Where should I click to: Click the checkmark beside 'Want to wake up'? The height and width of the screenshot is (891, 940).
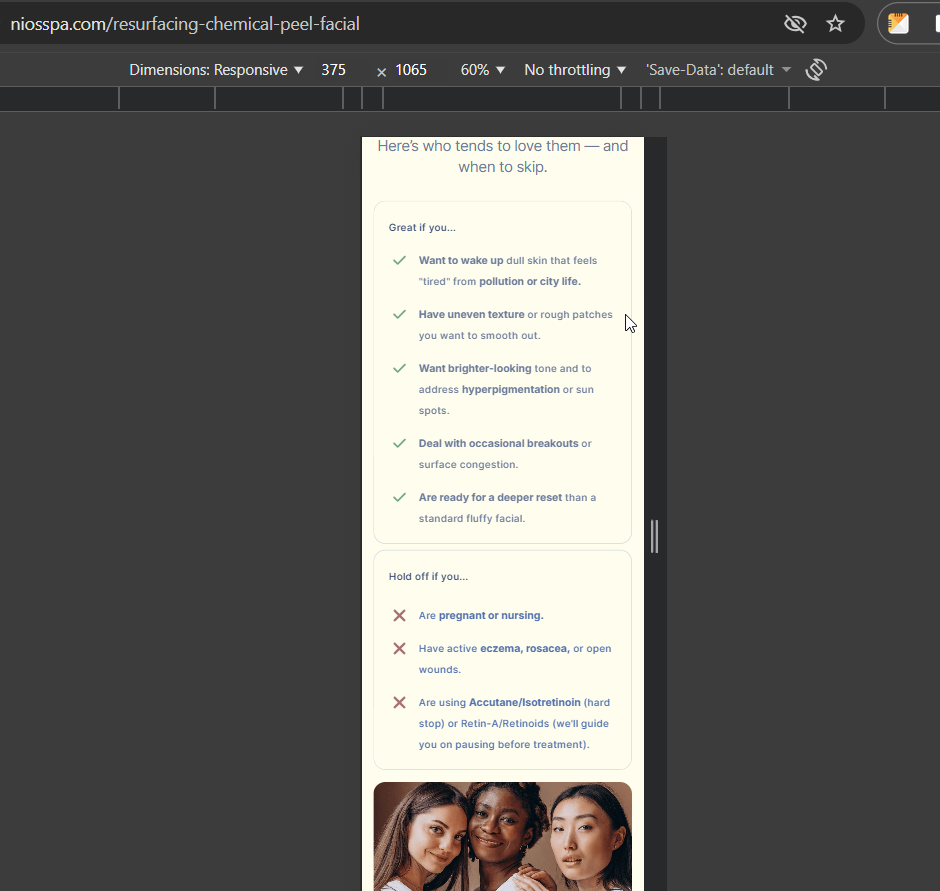399,260
